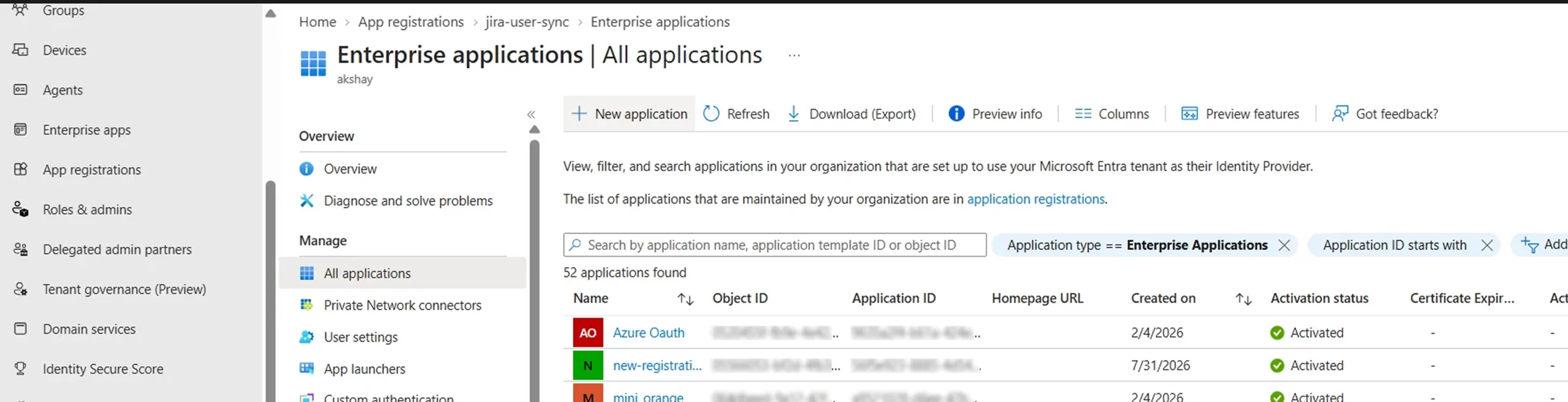Click the Object ID column header

740,299
